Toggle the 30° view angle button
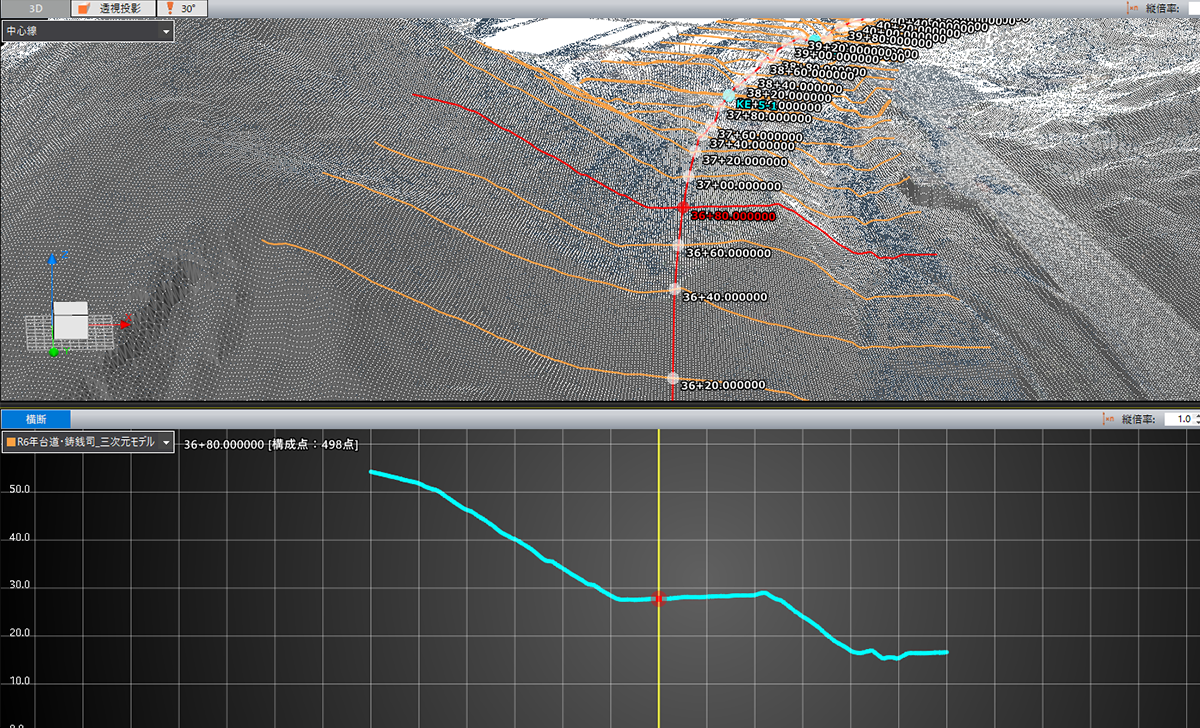Screen dimensions: 1200x728 click(x=187, y=8)
